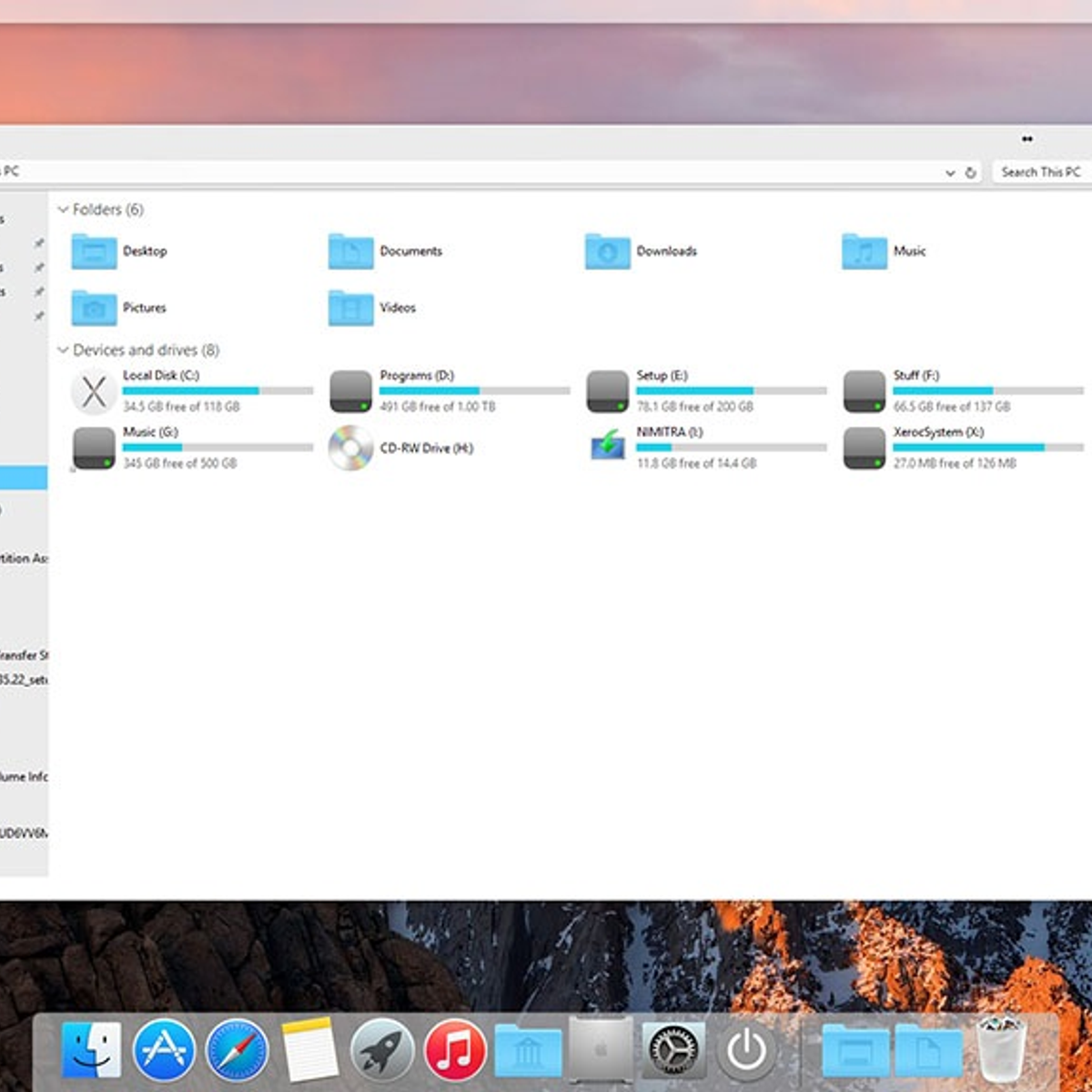Open iTunes music icon in dock
Viewport: 1092px width, 1092px height.
(x=455, y=1049)
